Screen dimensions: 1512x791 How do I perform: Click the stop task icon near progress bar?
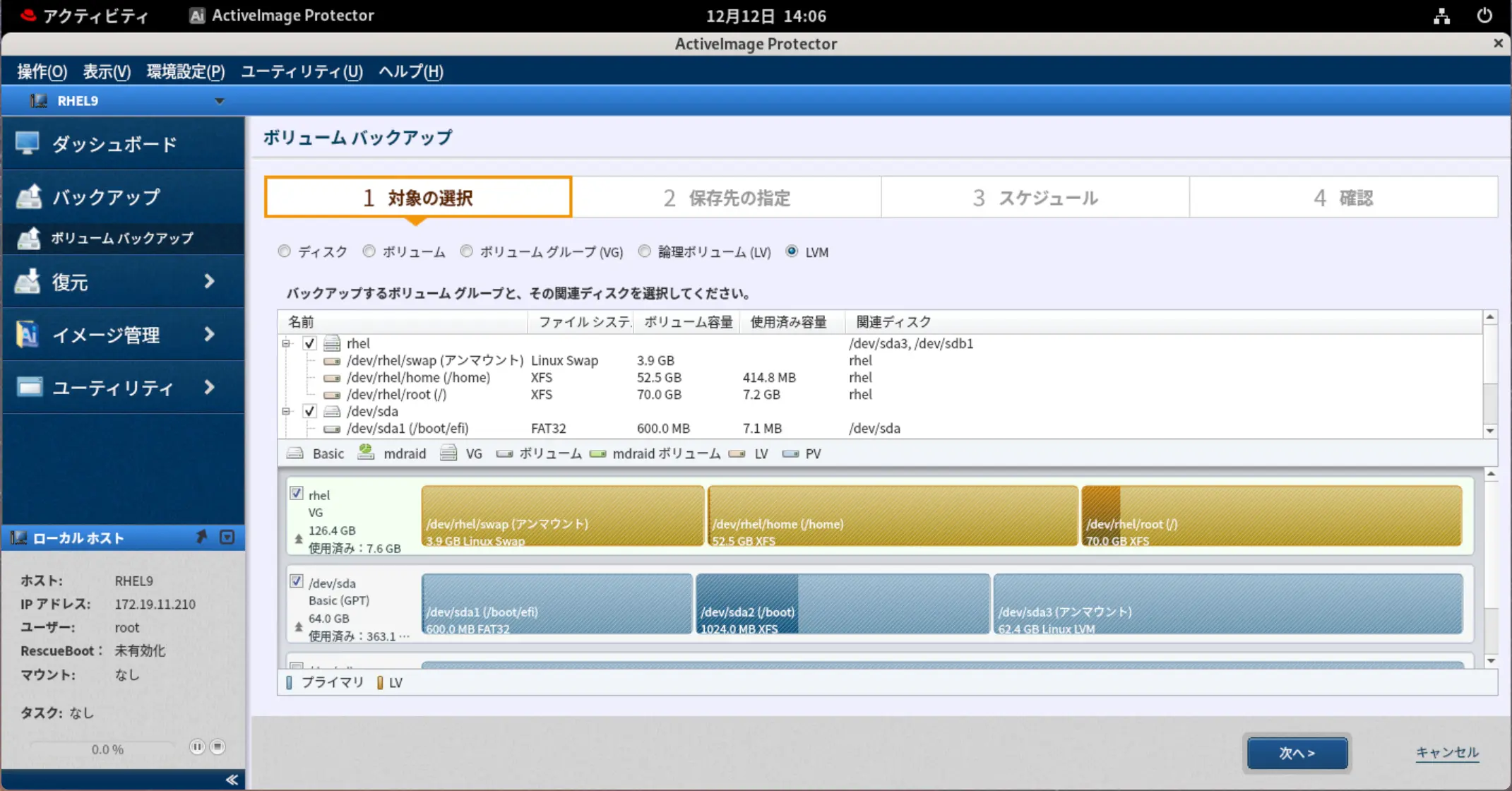click(218, 747)
